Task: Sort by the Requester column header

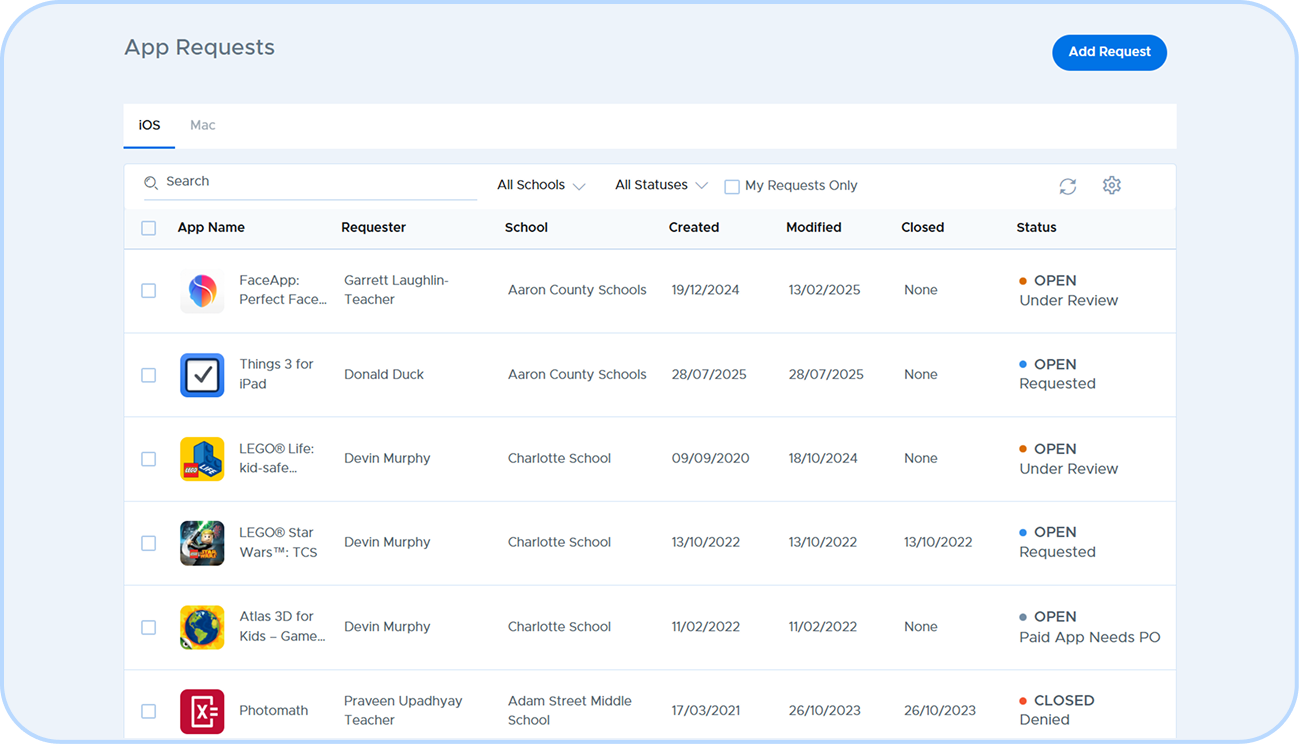Action: 373,227
